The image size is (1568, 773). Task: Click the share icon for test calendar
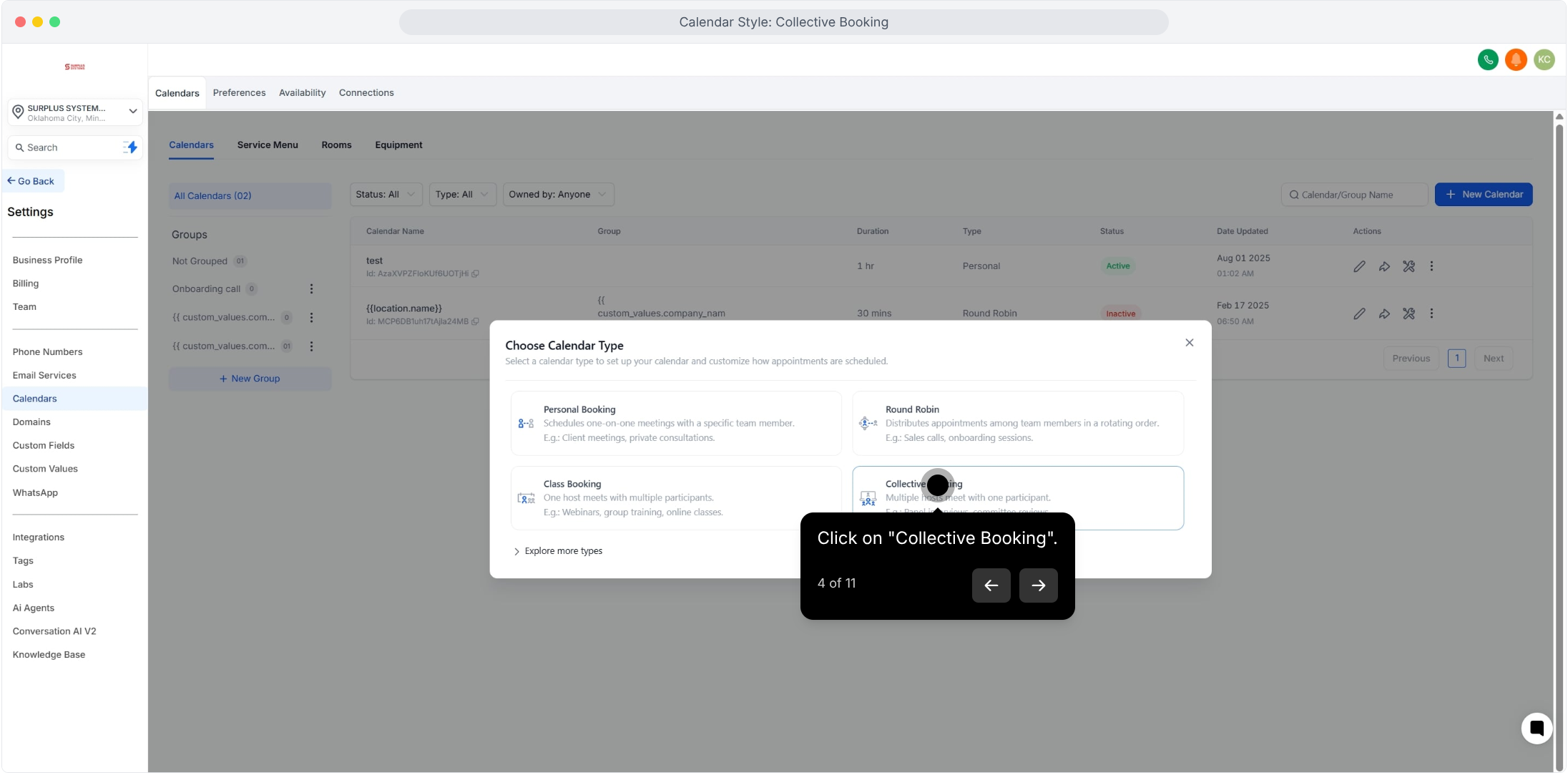tap(1384, 266)
